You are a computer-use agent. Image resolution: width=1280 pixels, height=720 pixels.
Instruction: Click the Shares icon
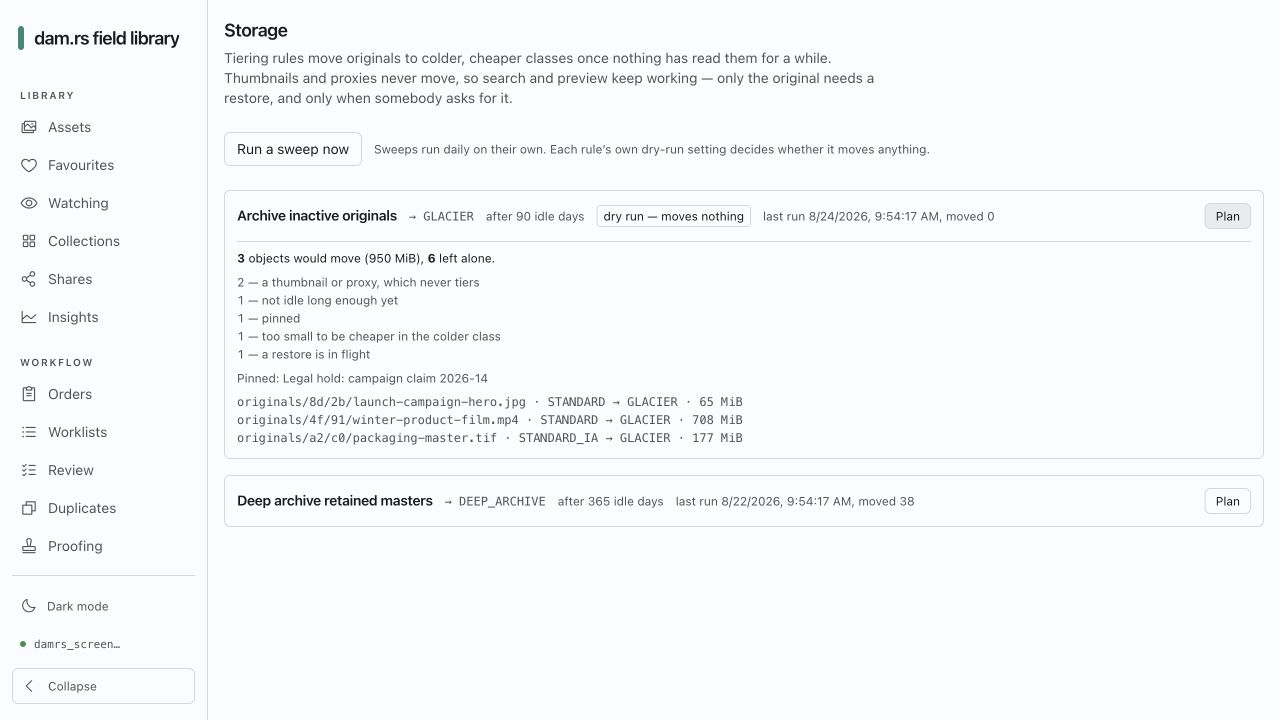pos(29,279)
